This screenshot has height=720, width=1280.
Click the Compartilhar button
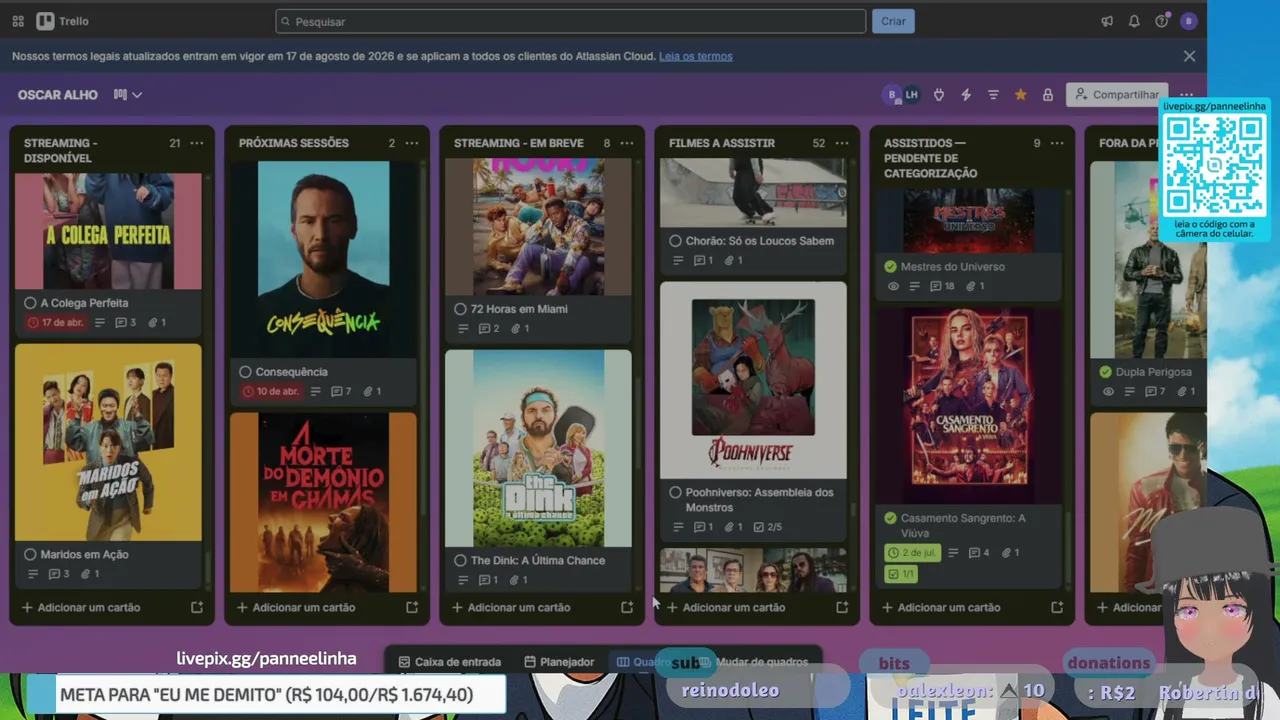pos(1117,95)
